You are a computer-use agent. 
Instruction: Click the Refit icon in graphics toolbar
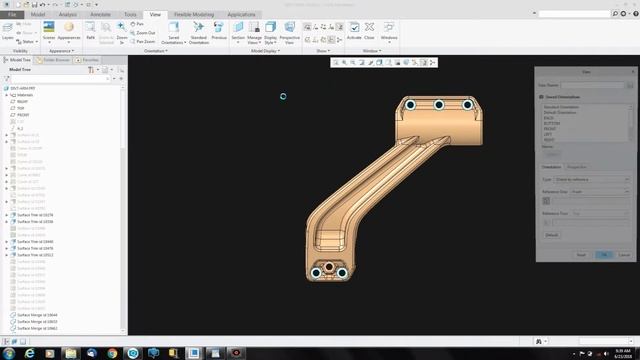(336, 62)
